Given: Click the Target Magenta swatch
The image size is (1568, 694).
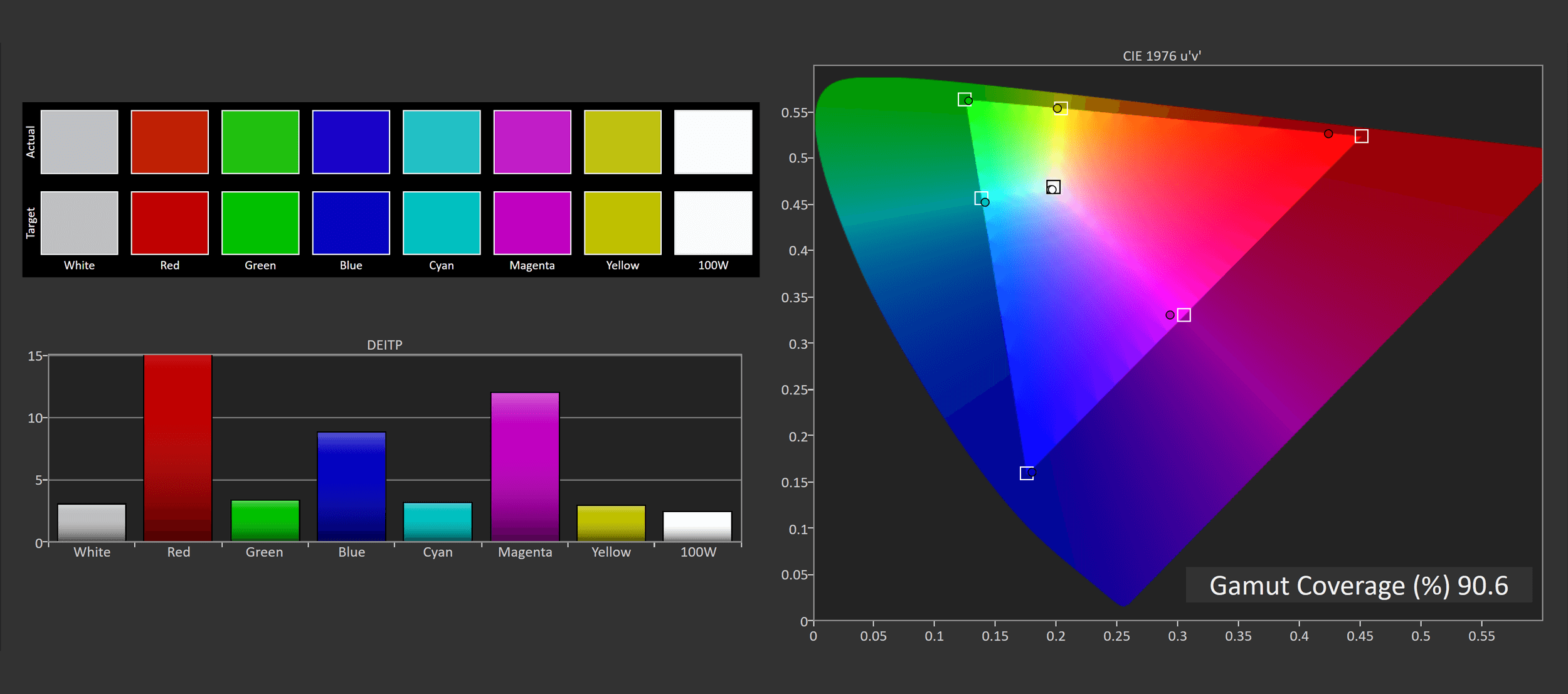Looking at the screenshot, I should click(x=532, y=223).
